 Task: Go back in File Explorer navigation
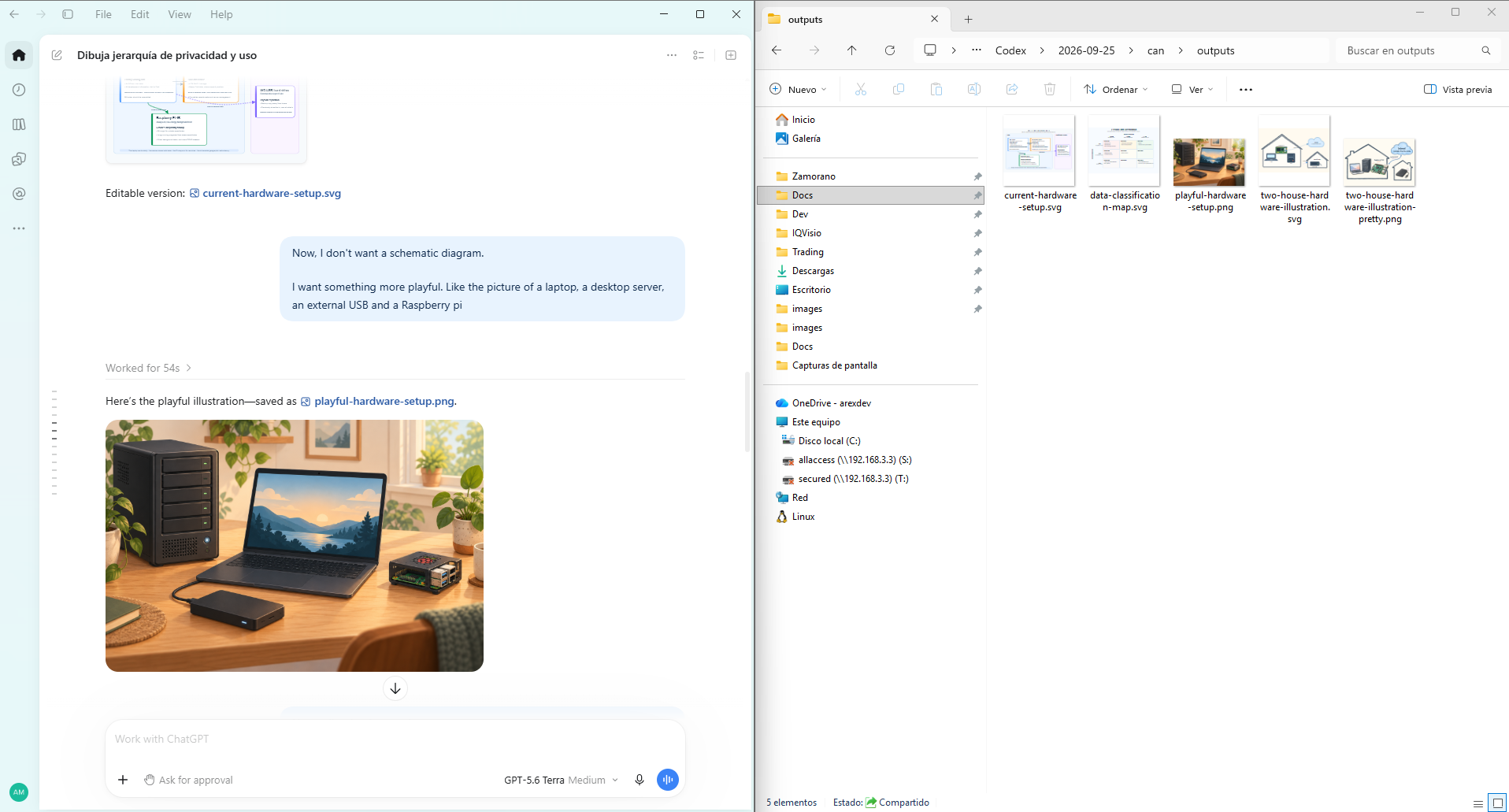777,50
